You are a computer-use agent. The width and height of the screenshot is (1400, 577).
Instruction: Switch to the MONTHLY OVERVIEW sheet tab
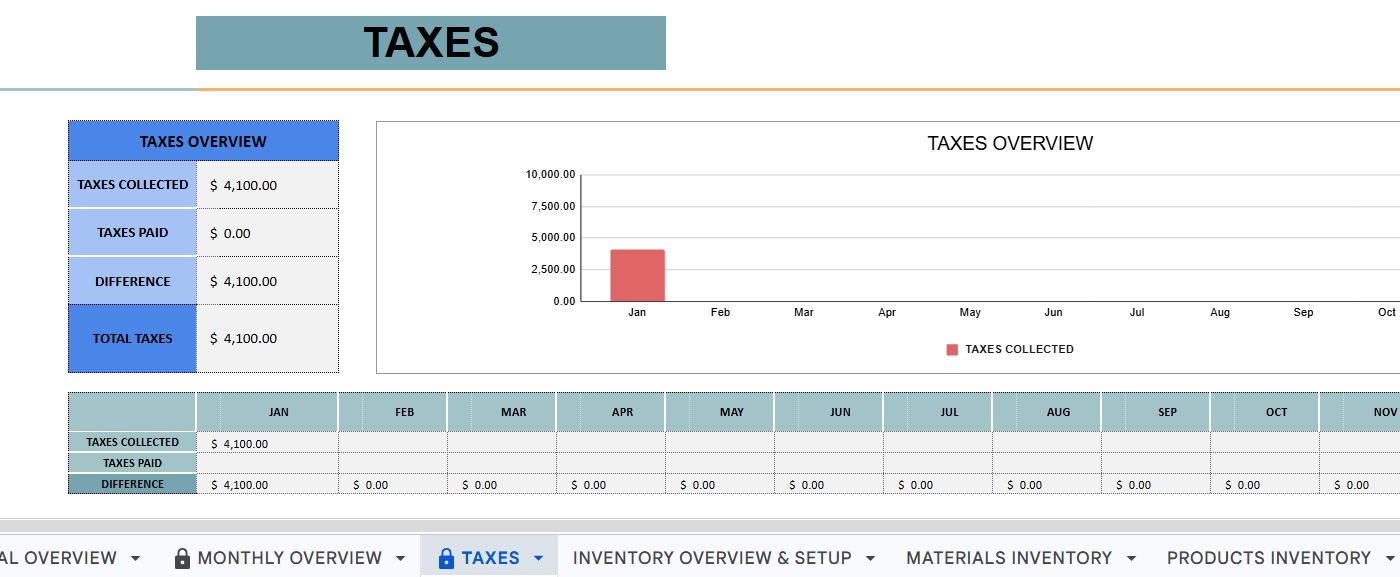pyautogui.click(x=289, y=558)
